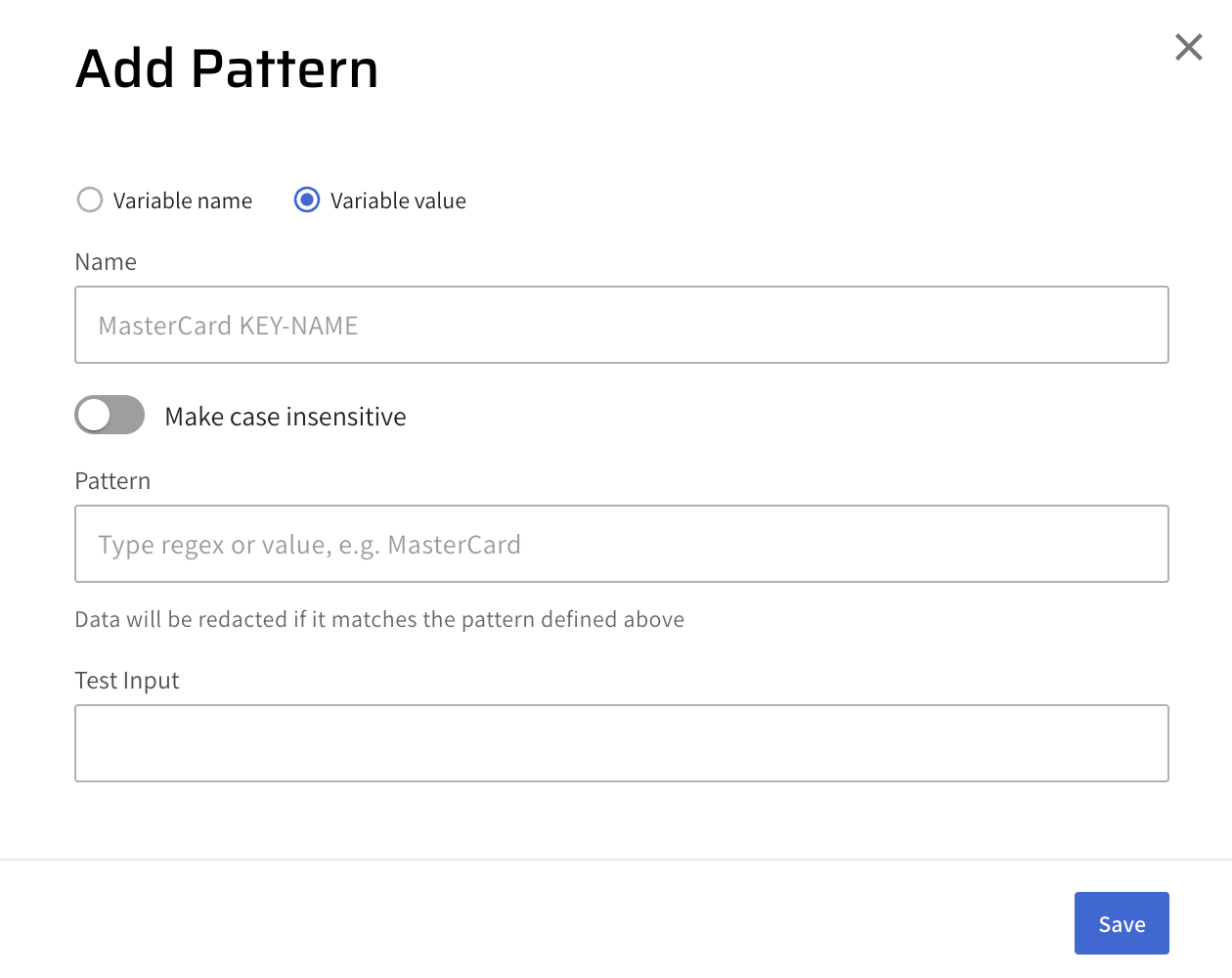The width and height of the screenshot is (1232, 978).
Task: Click the "Add Pattern" dialog heading
Action: click(227, 68)
